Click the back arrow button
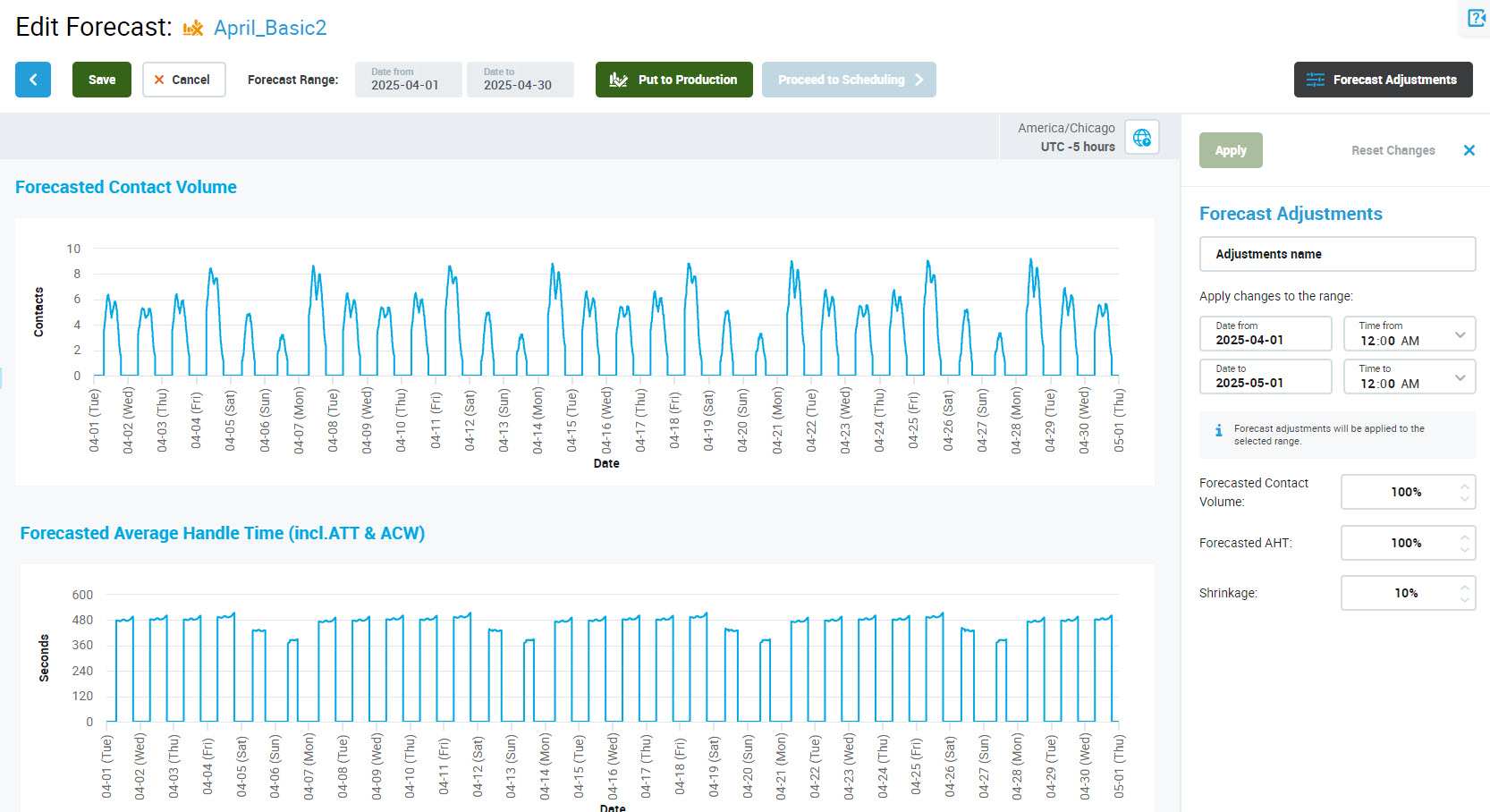Viewport: 1490px width, 812px height. point(33,80)
